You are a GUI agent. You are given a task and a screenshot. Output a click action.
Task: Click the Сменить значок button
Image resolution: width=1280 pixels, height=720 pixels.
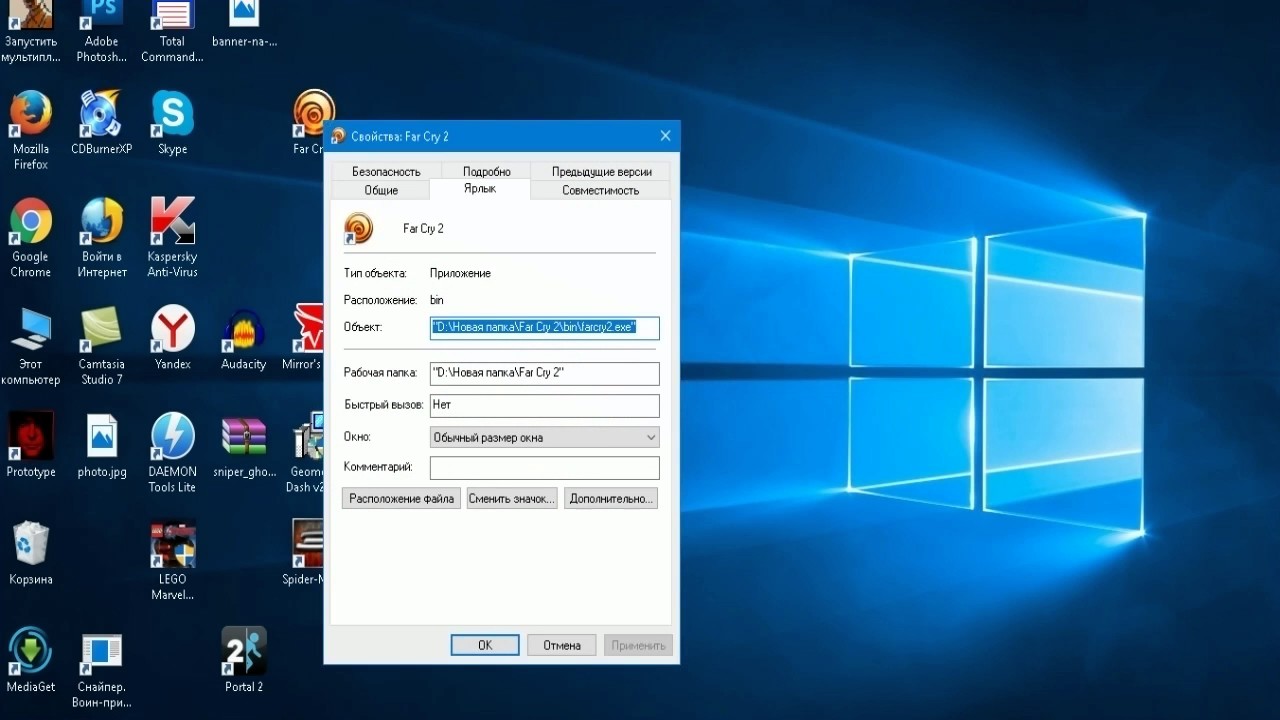(x=512, y=498)
